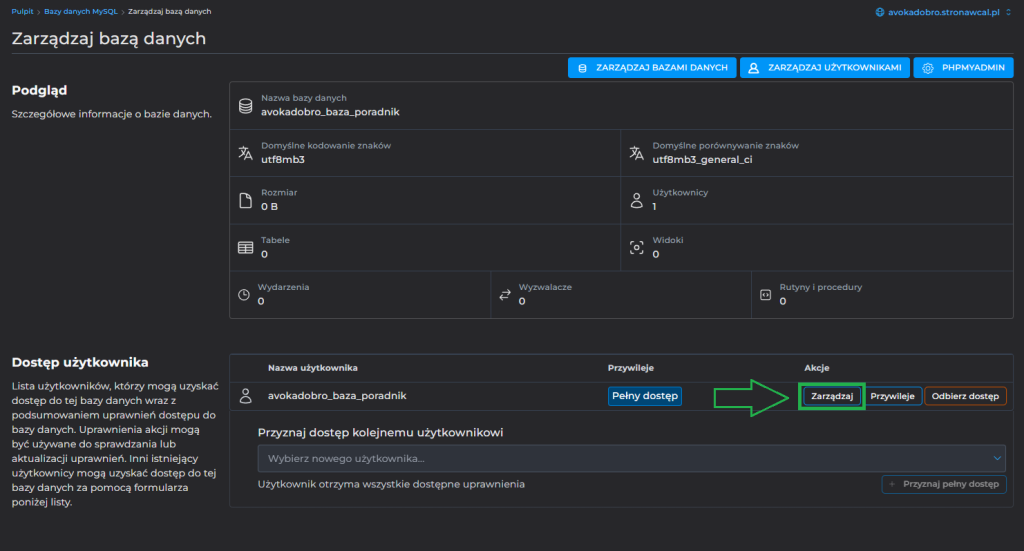Click the user icon next to avokadobro_baza_poradnik
This screenshot has width=1024, height=551.
pyautogui.click(x=245, y=396)
